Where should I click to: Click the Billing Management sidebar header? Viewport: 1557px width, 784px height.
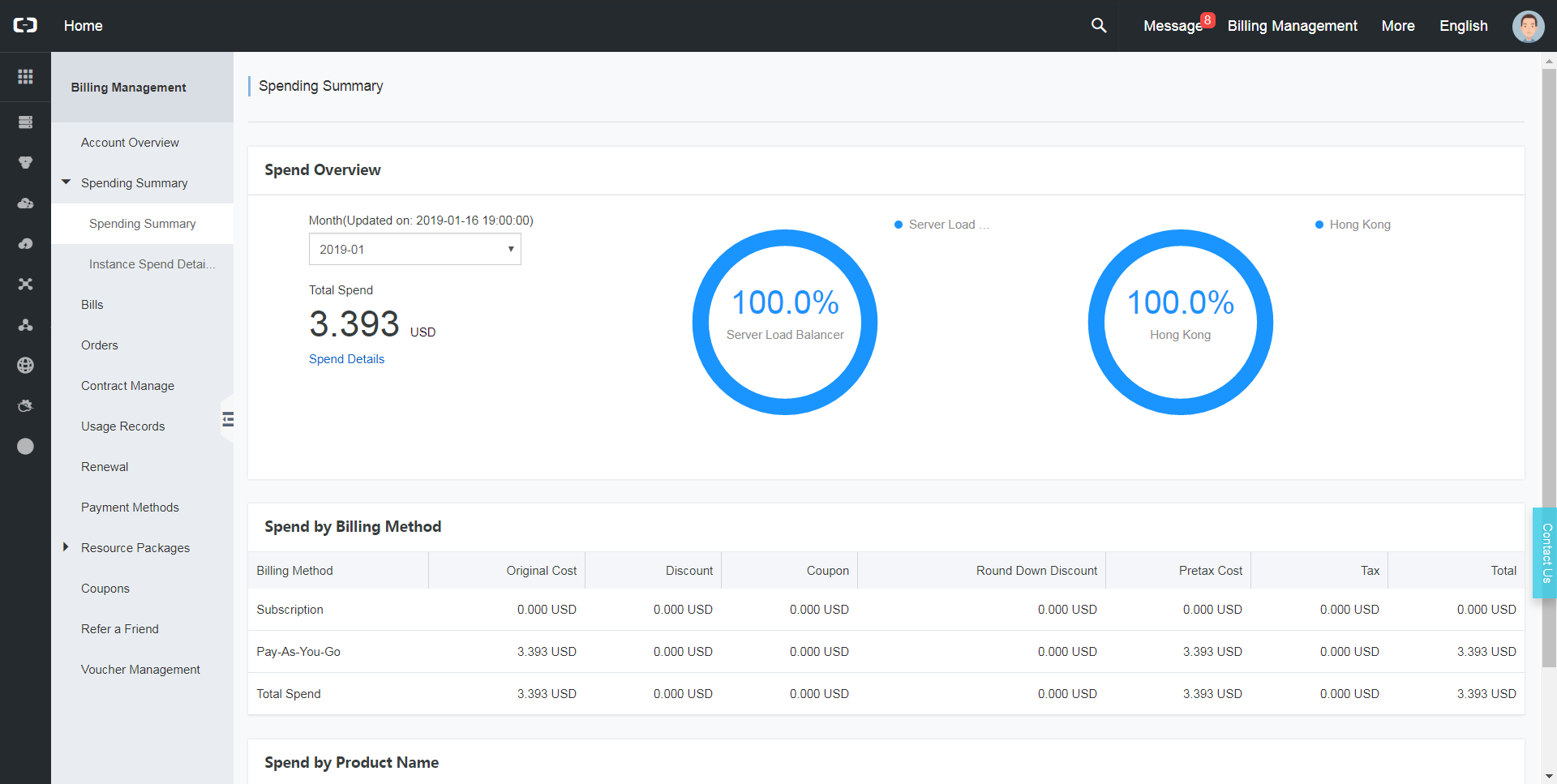click(128, 88)
